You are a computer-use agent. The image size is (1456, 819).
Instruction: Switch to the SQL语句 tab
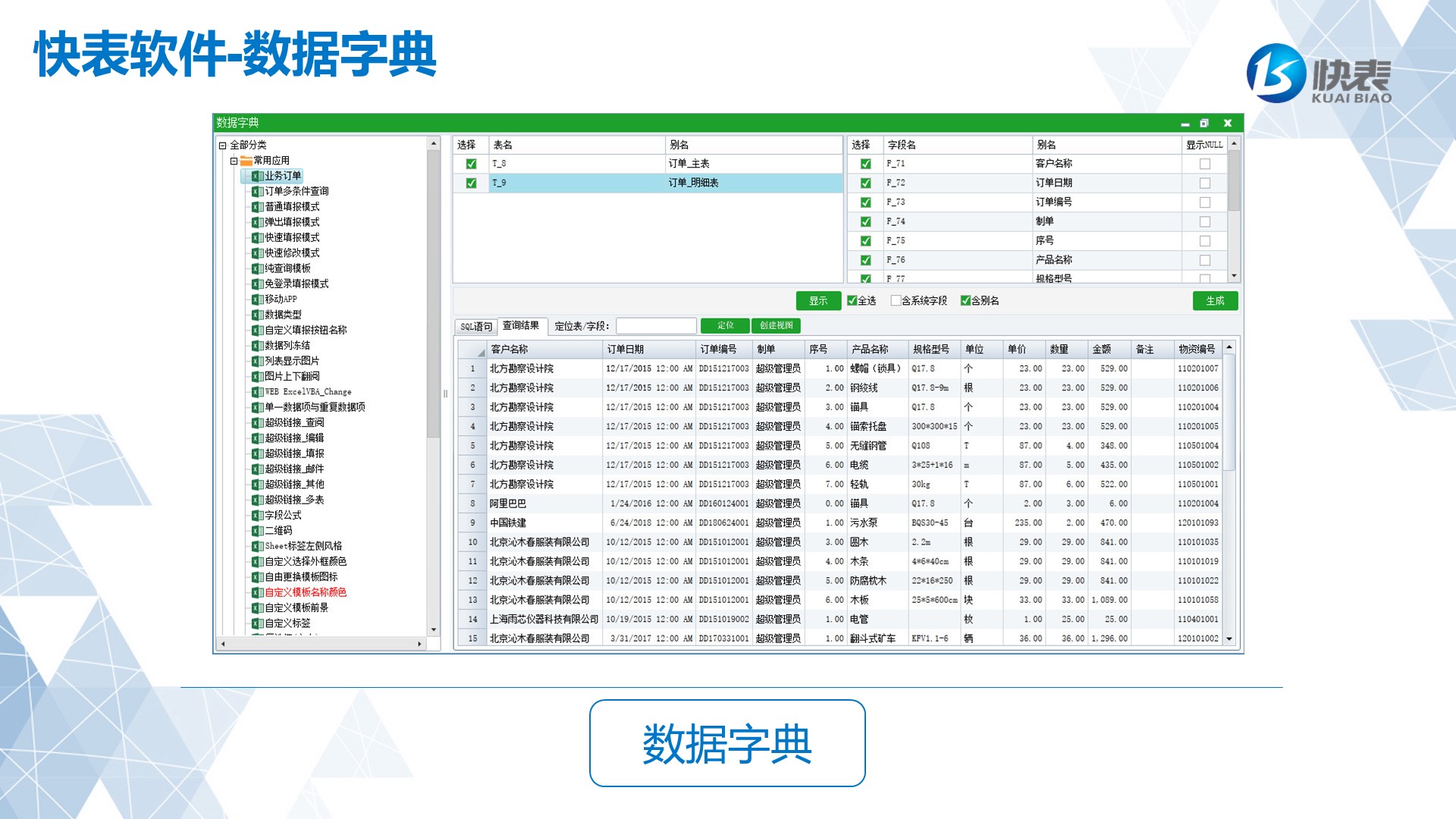pyautogui.click(x=476, y=327)
